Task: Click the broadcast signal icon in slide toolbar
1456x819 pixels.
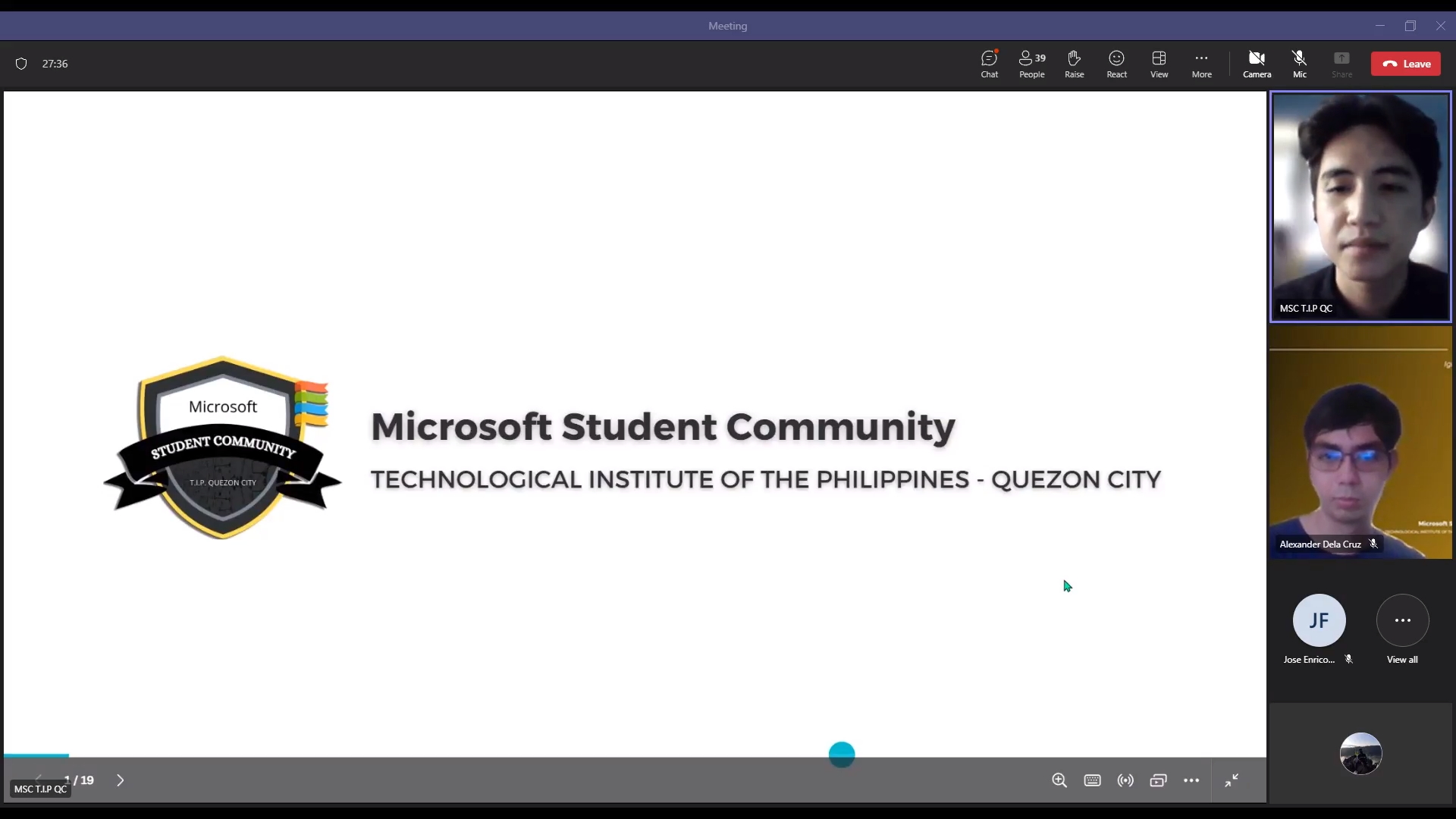Action: pyautogui.click(x=1125, y=780)
